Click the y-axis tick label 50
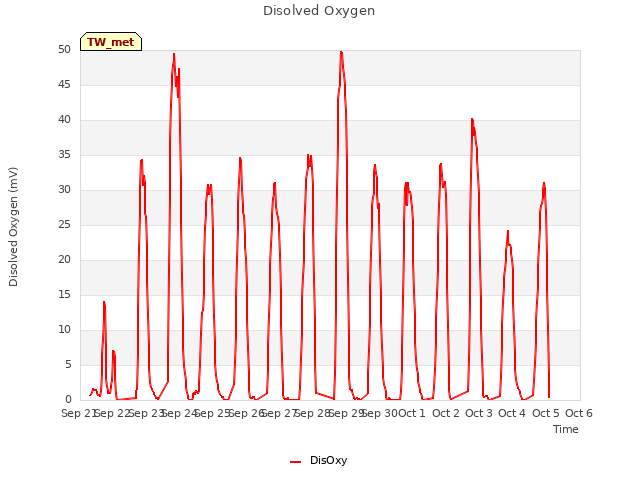 coord(64,49)
